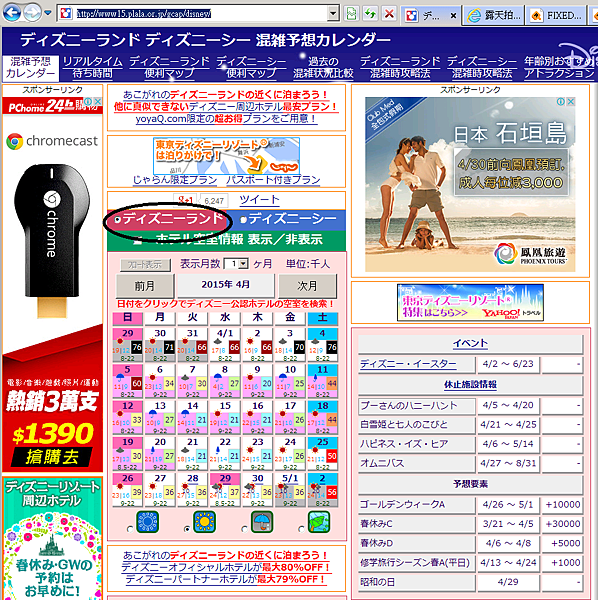This screenshot has height=600, width=598.
Task: Select the ディズニーシー radio option
Action: (243, 220)
